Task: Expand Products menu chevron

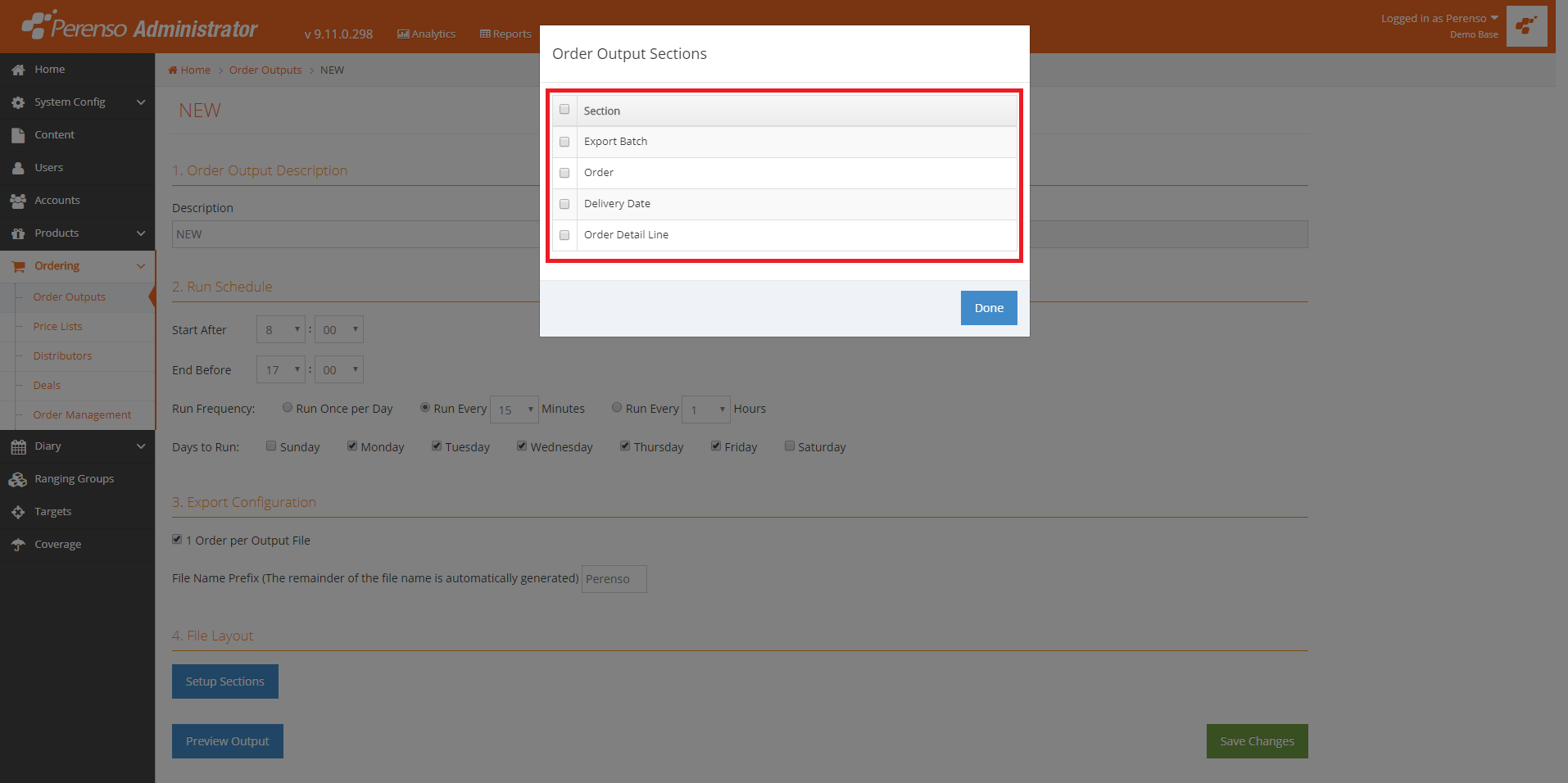Action: click(141, 233)
